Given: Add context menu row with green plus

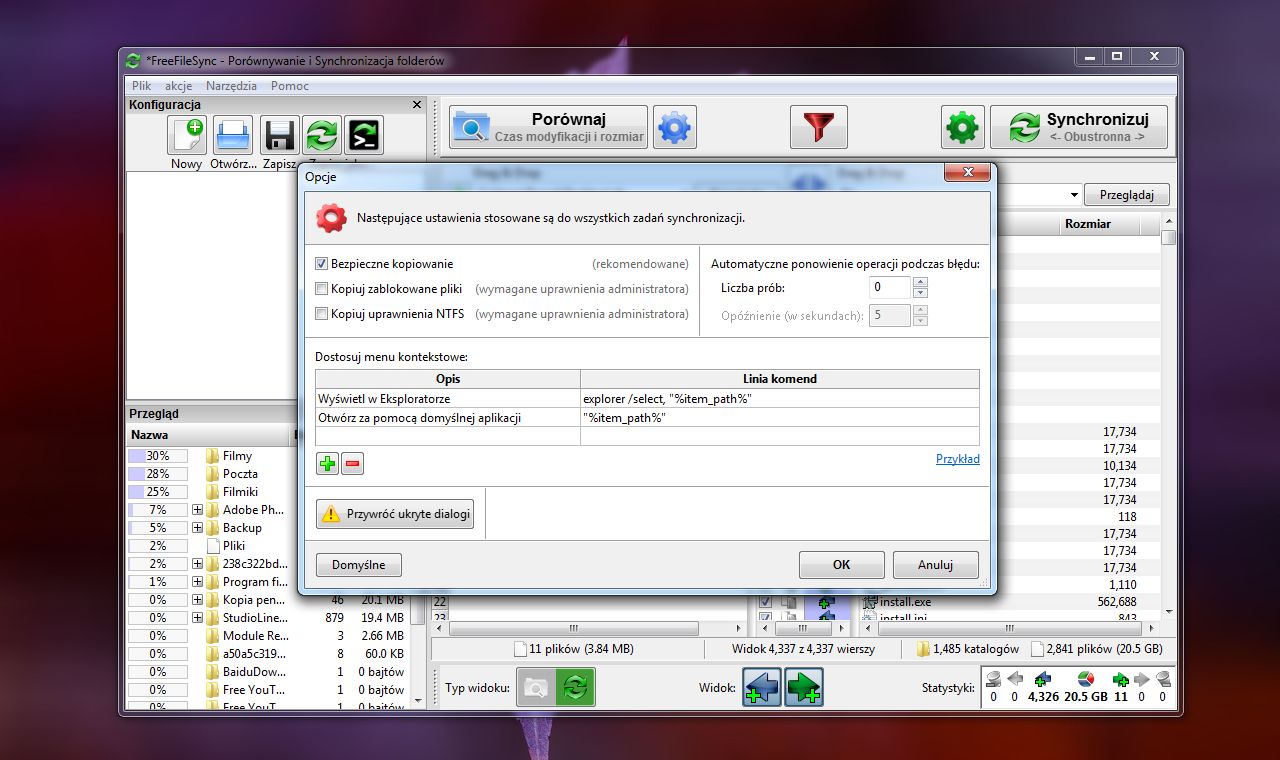Looking at the screenshot, I should tap(328, 463).
